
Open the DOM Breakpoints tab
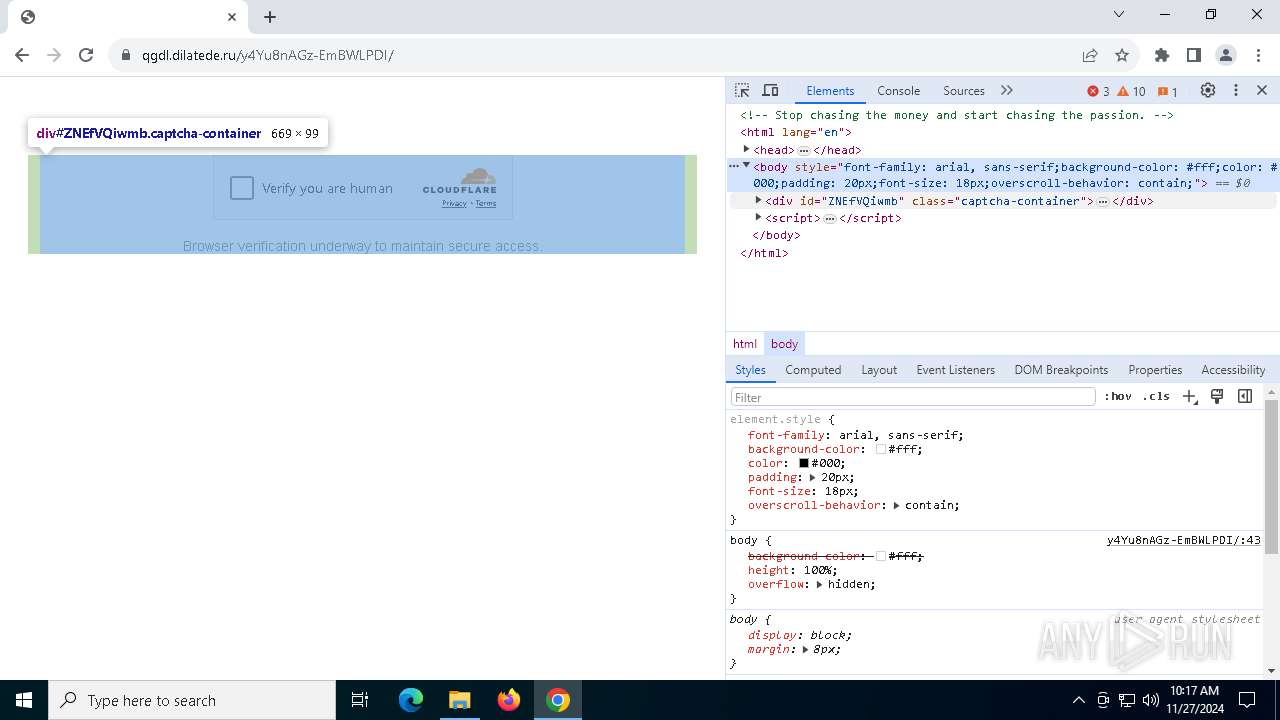point(1061,369)
